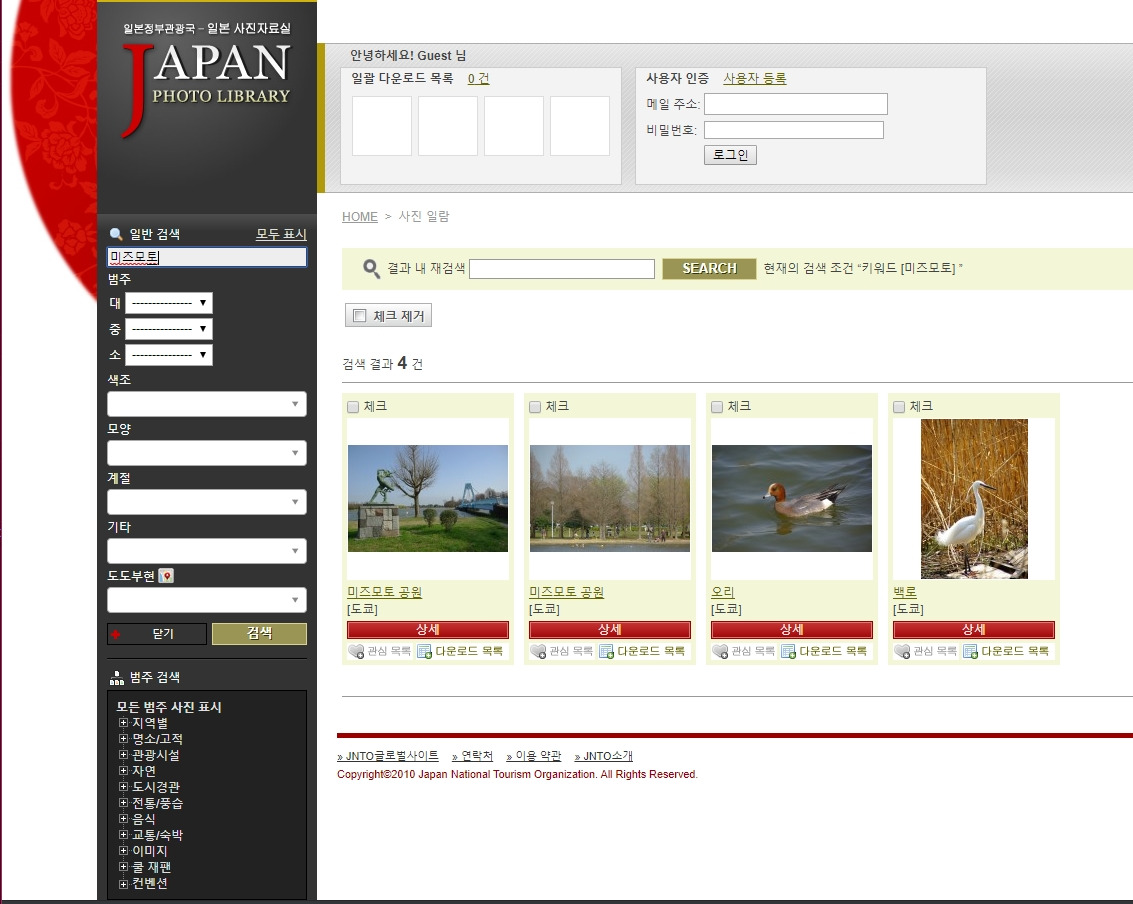This screenshot has width=1133, height=904.
Task: Open the 백로 title link
Action: [905, 592]
